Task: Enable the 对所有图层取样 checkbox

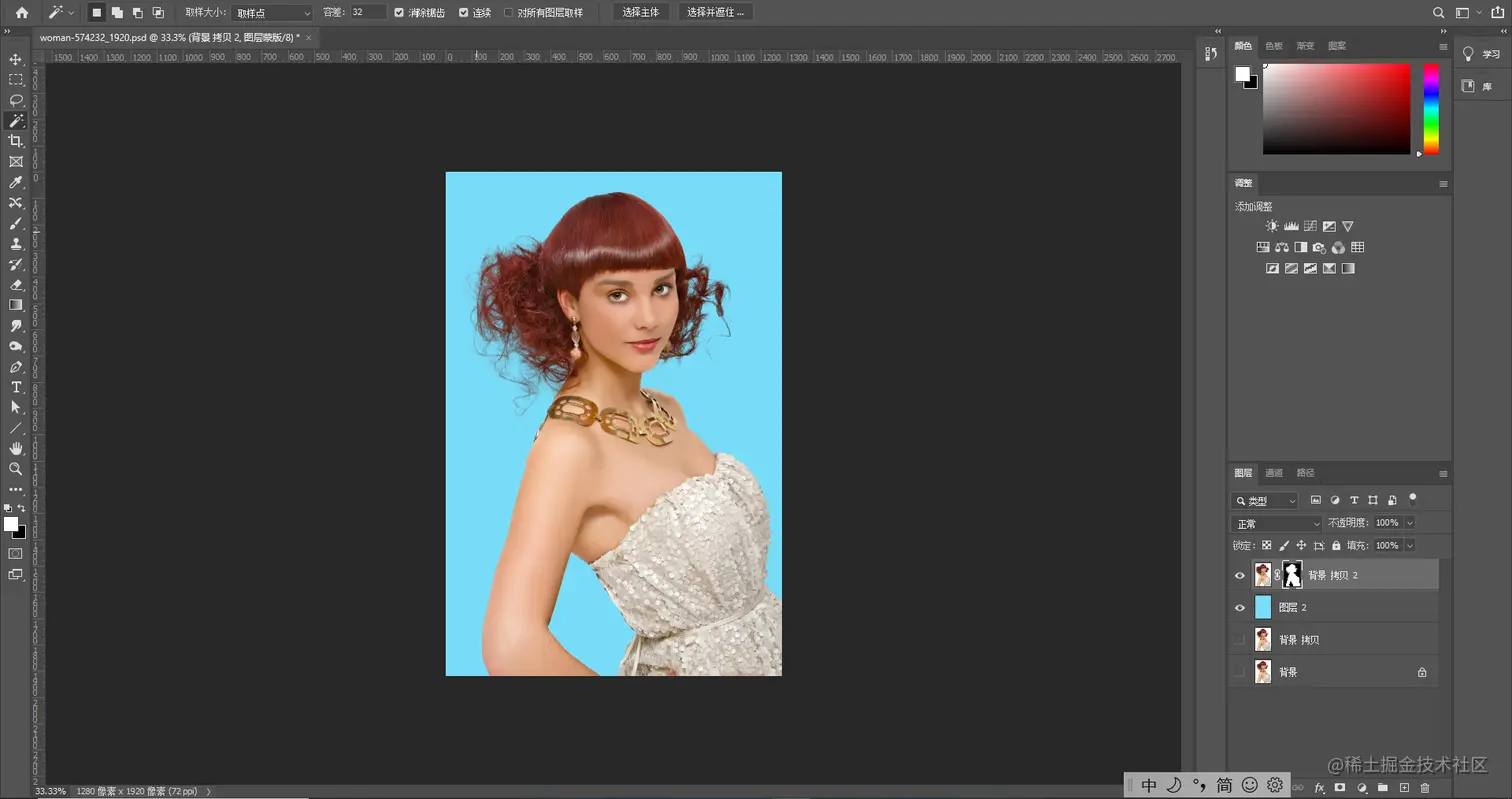Action: [x=510, y=12]
